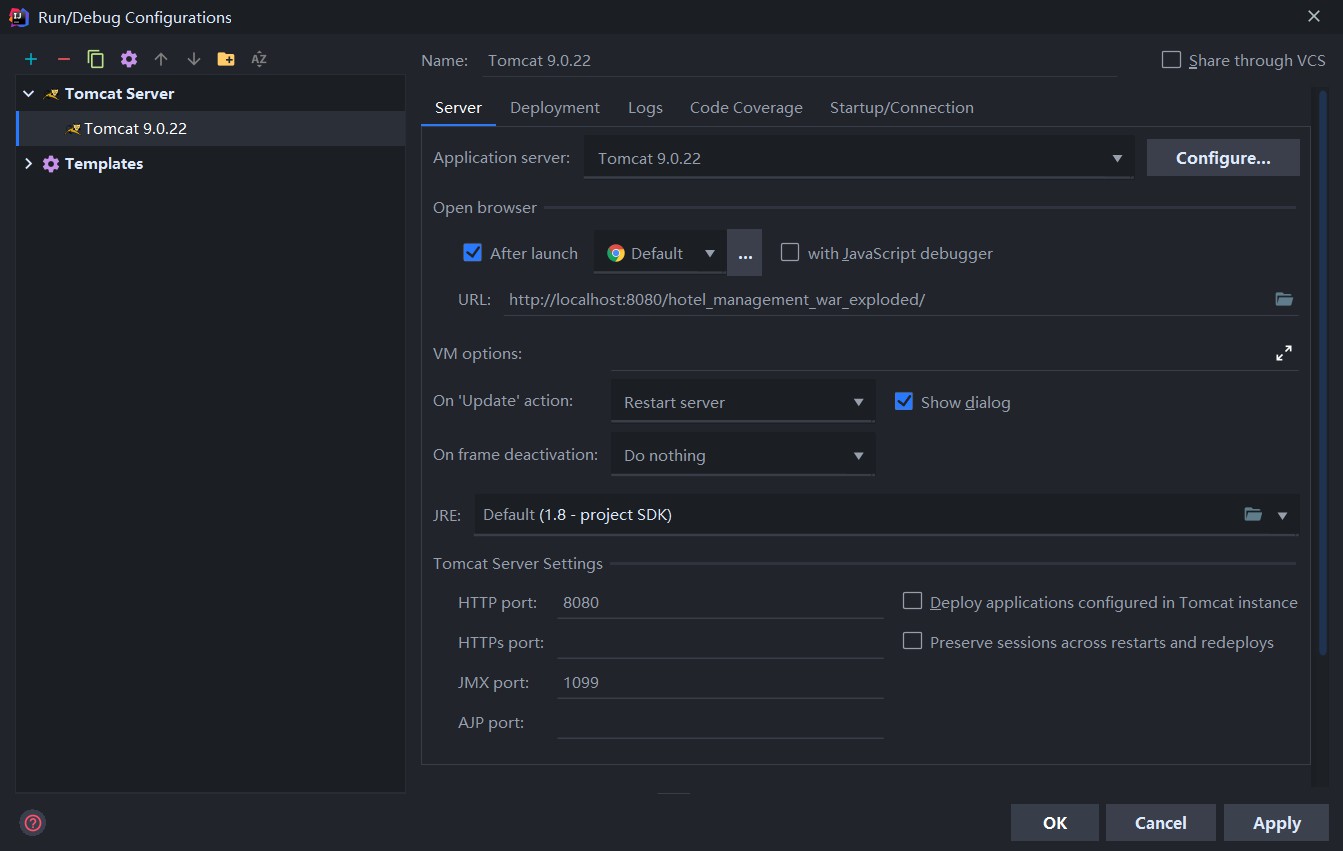Open edit templates gear icon in toolbar

[x=129, y=60]
